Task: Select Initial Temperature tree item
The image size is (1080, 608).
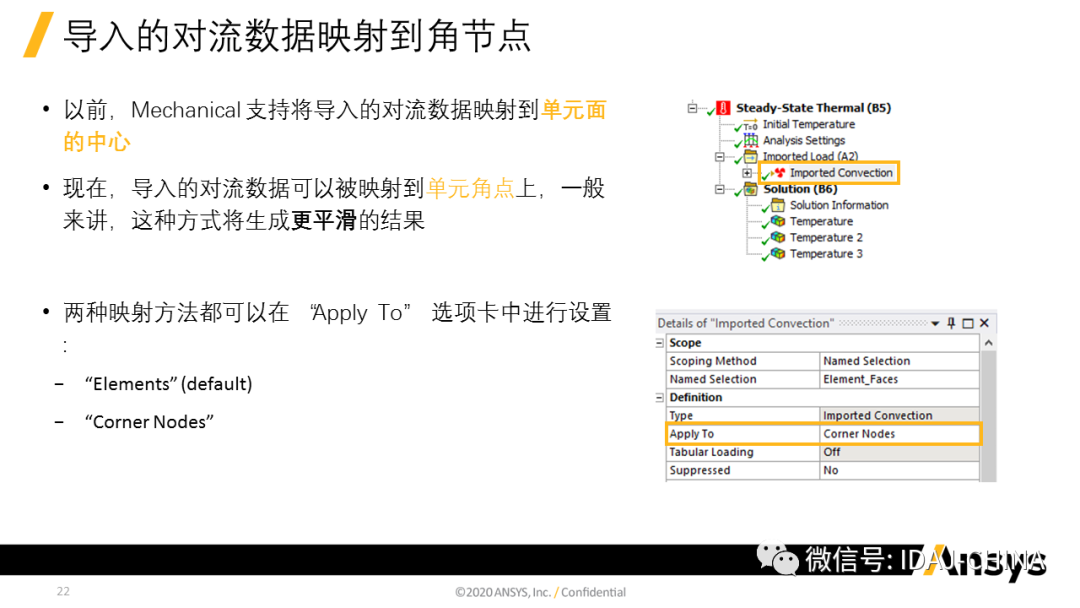Action: pyautogui.click(x=809, y=125)
